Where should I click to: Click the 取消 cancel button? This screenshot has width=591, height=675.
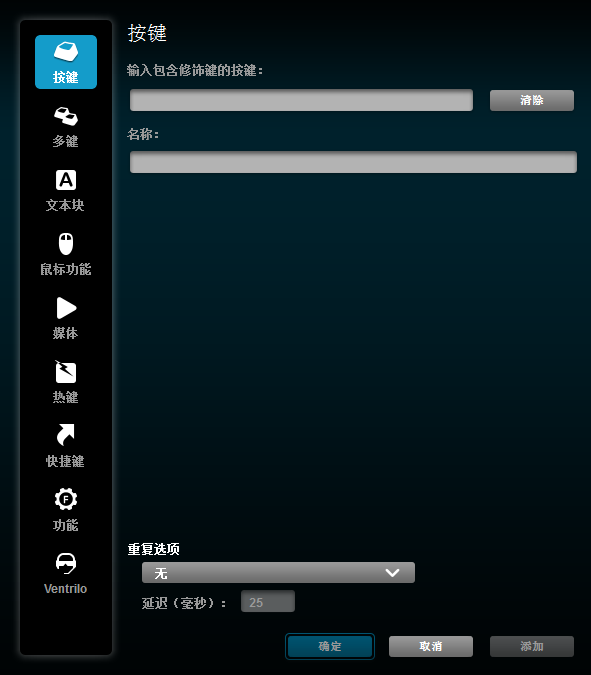(431, 646)
